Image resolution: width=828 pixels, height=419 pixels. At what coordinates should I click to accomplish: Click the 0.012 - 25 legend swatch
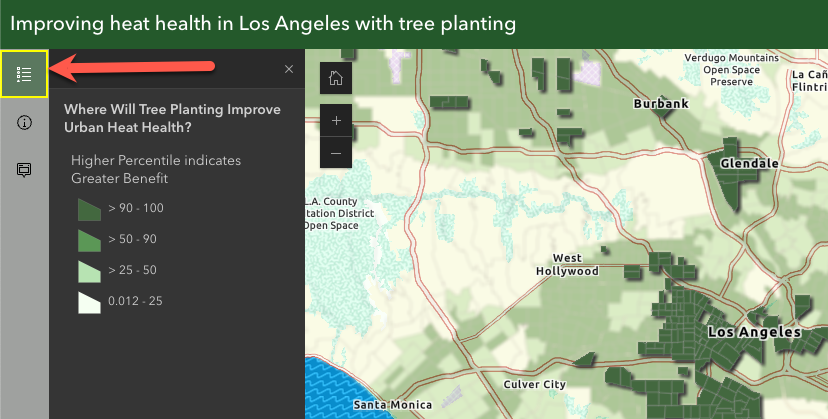tap(90, 301)
